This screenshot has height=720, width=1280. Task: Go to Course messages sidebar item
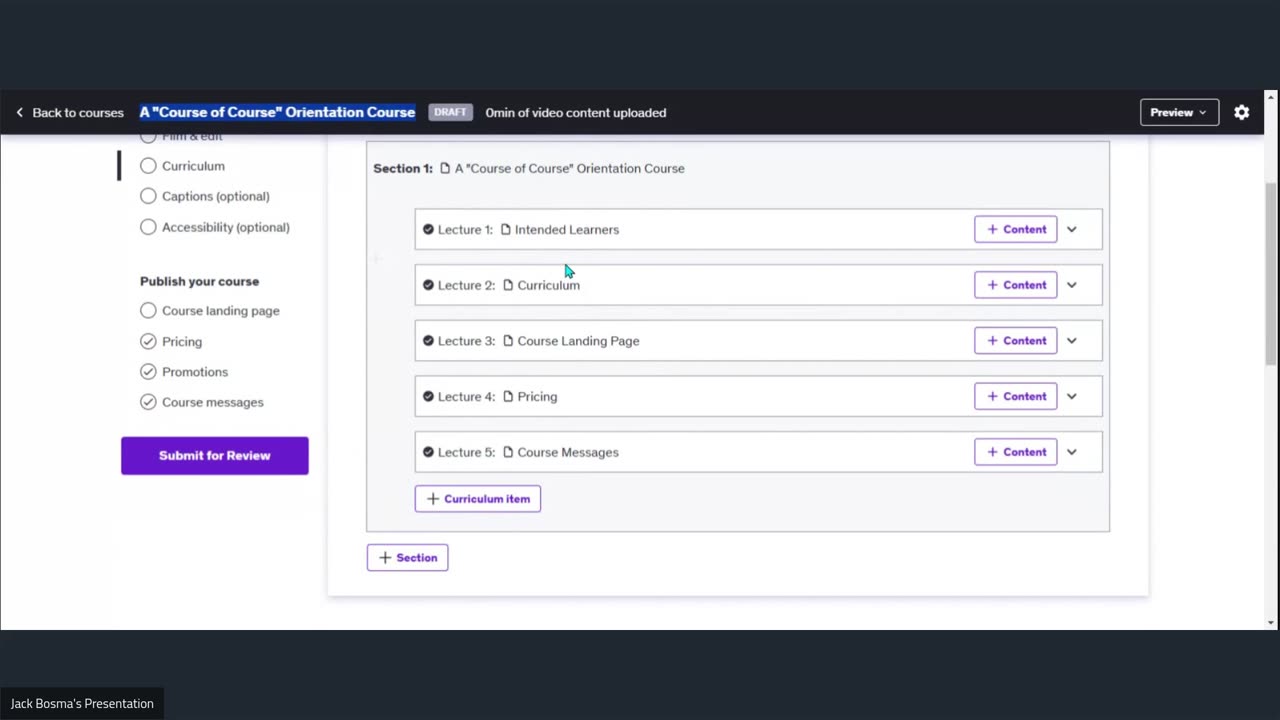[213, 402]
